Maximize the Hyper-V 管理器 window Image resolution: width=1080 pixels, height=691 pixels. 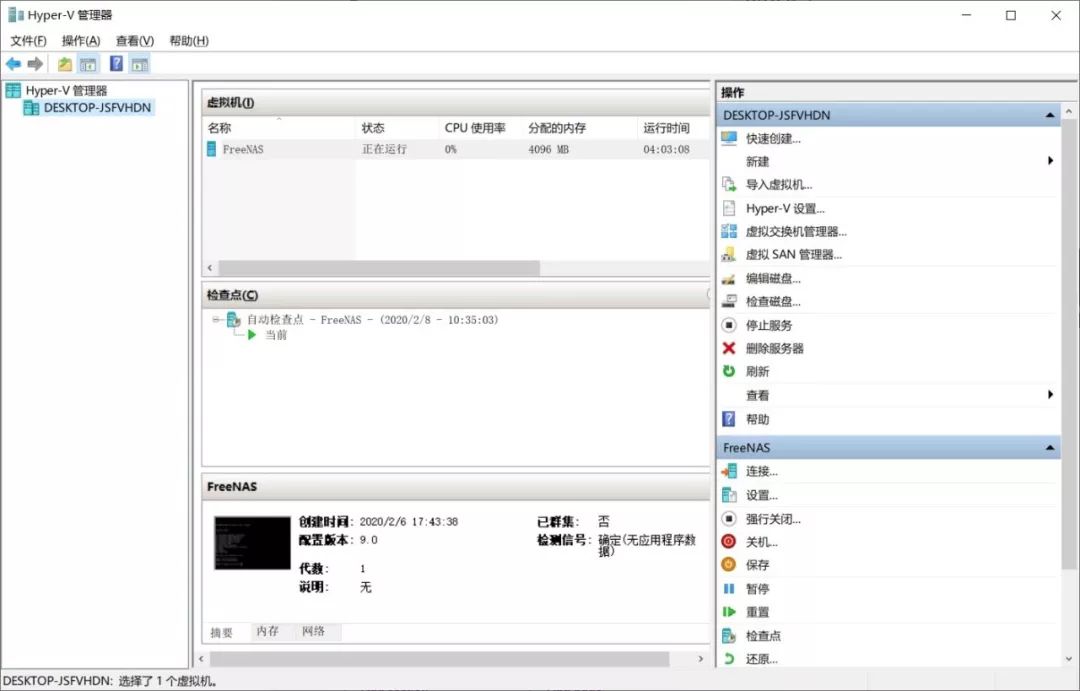point(1010,15)
